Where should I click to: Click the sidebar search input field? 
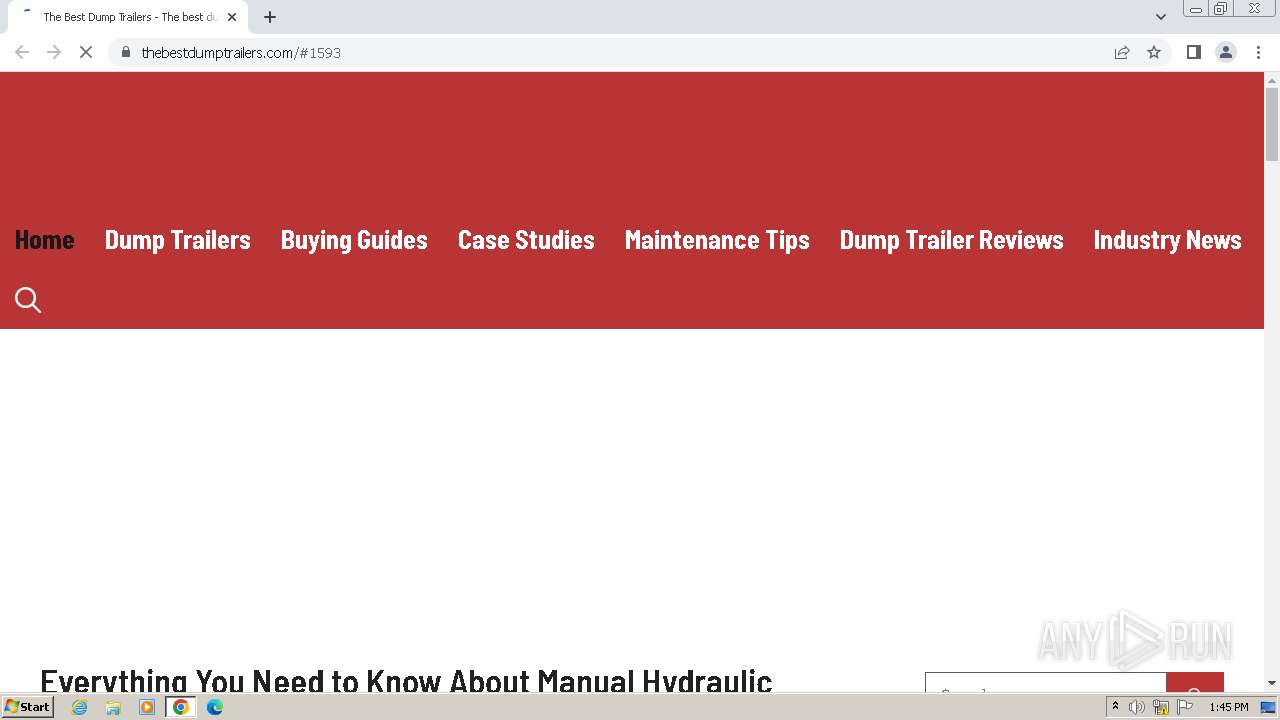[1046, 682]
